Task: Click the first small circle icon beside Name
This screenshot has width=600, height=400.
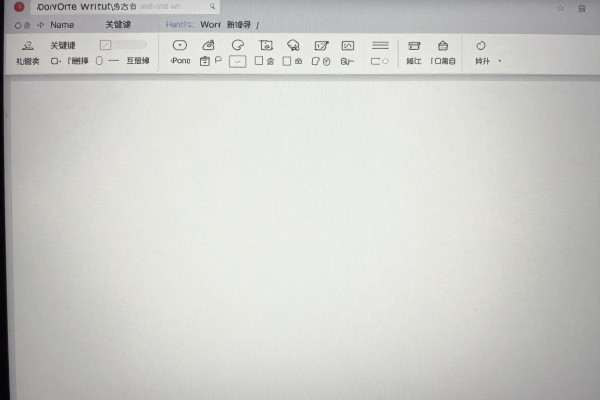Action: point(18,26)
